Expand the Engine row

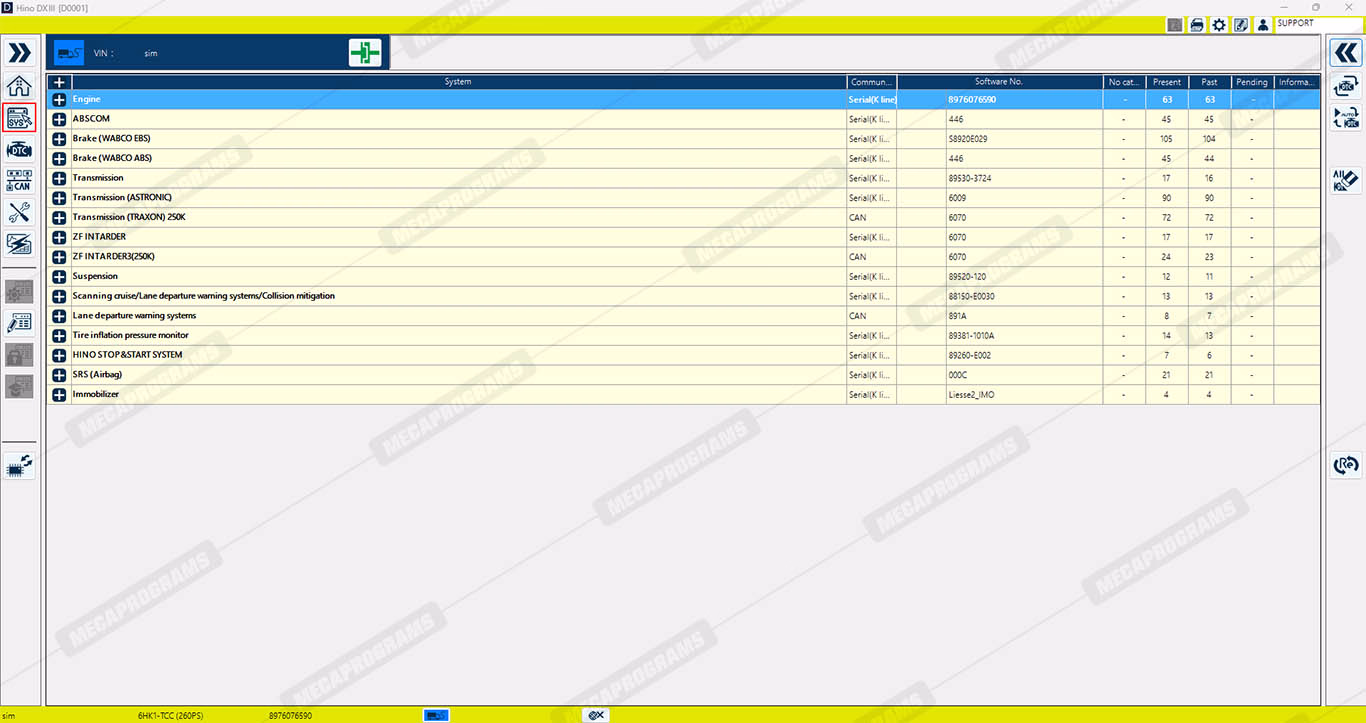59,100
